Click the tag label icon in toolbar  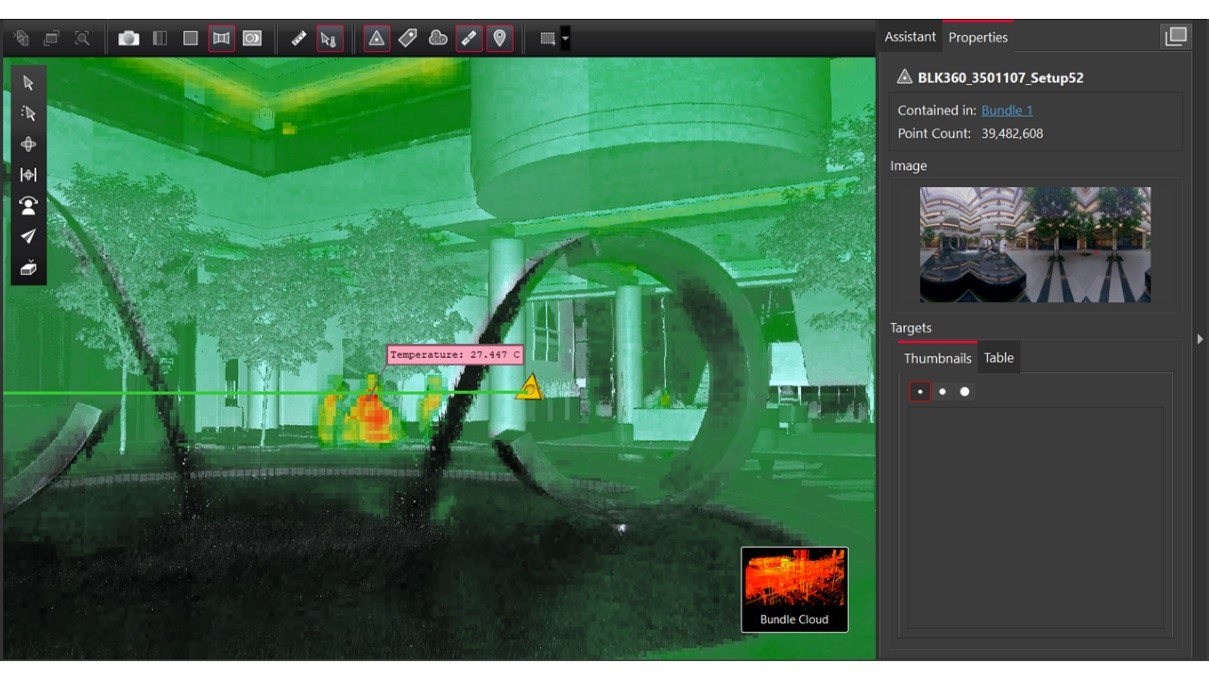click(x=407, y=38)
